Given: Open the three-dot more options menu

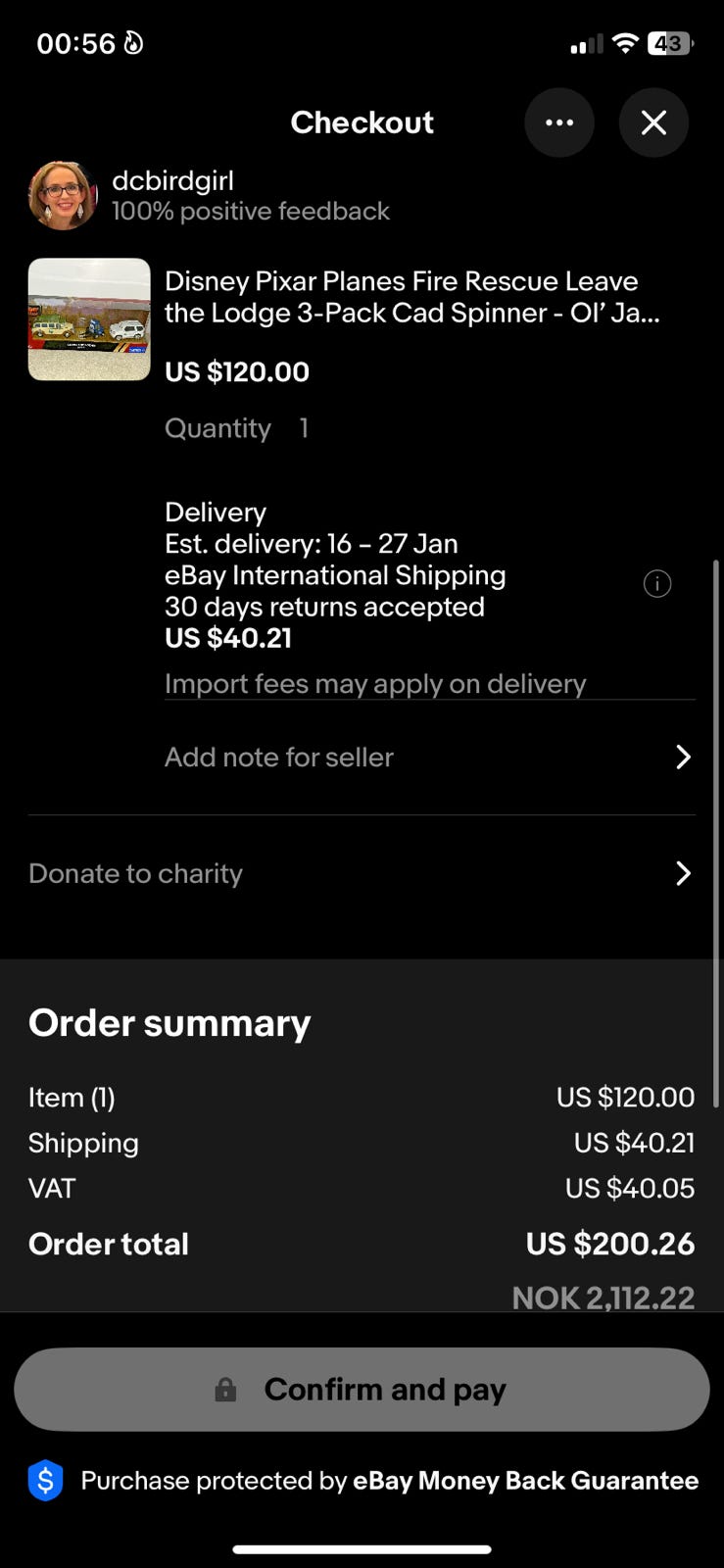Looking at the screenshot, I should point(559,122).
